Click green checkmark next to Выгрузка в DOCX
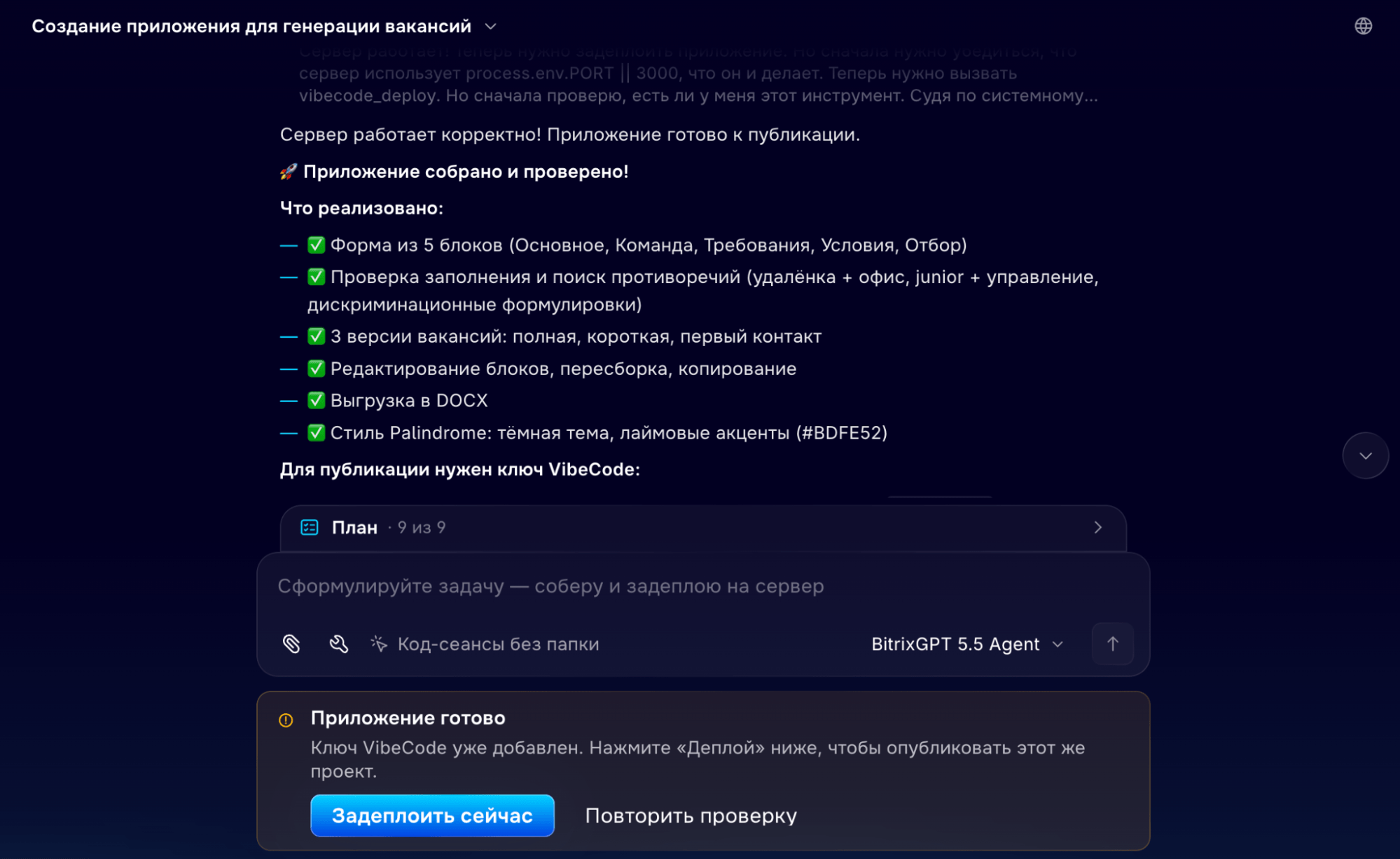 pyautogui.click(x=316, y=400)
